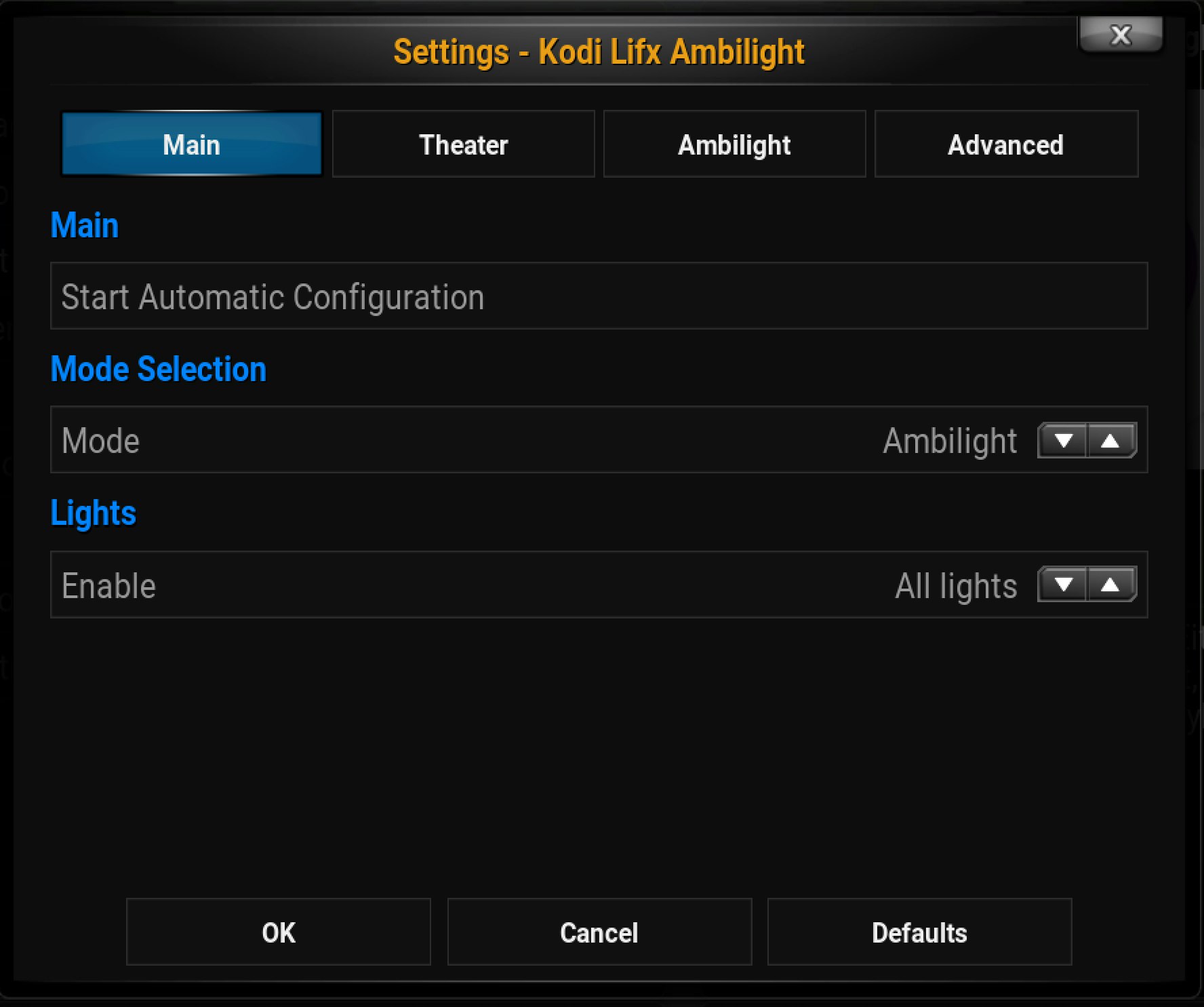Switch to the Theater tab
Image resolution: width=1204 pixels, height=1007 pixels.
click(463, 144)
